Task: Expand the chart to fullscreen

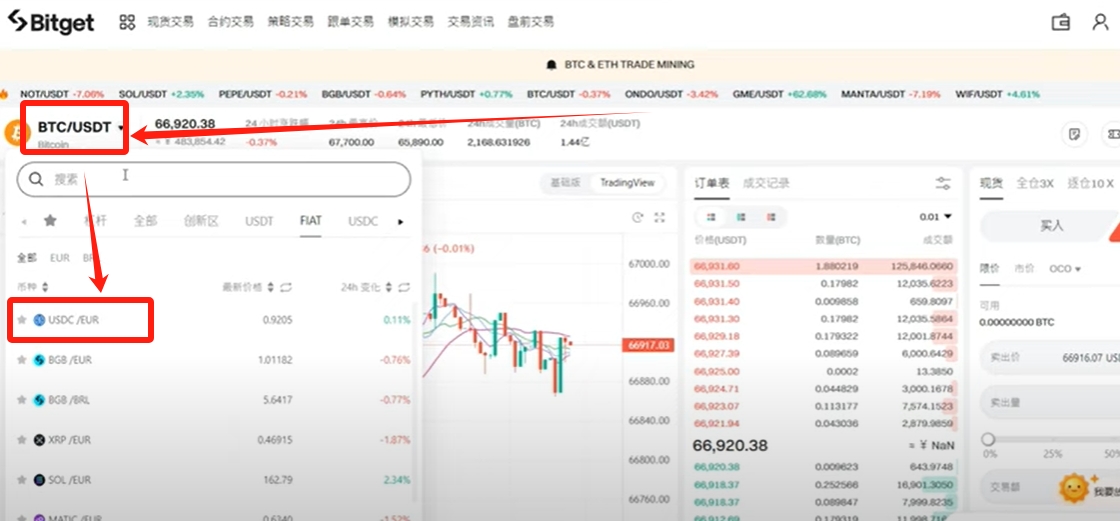Action: point(659,217)
